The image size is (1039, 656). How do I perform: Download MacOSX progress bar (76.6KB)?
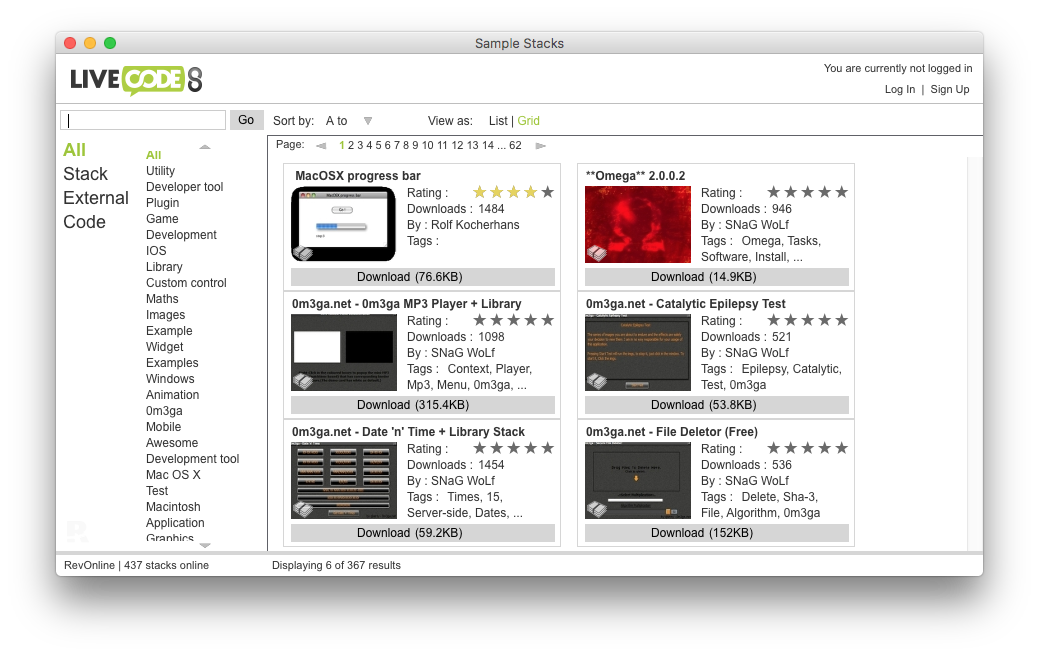(423, 277)
